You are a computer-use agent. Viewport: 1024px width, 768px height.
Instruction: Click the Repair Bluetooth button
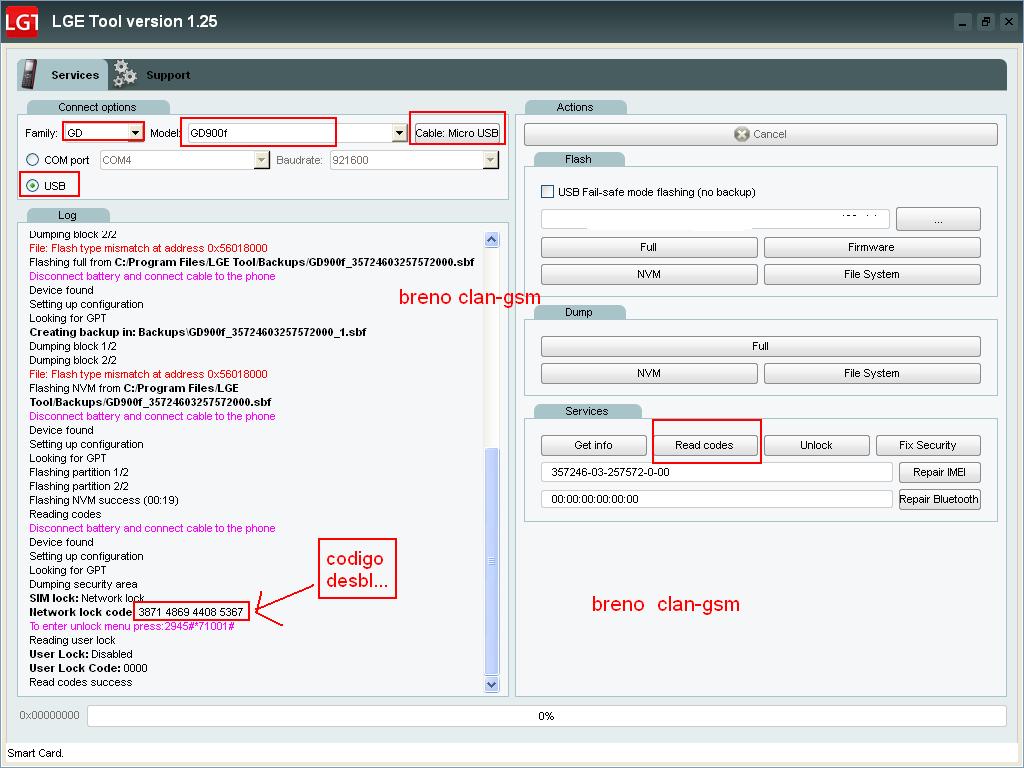click(939, 500)
